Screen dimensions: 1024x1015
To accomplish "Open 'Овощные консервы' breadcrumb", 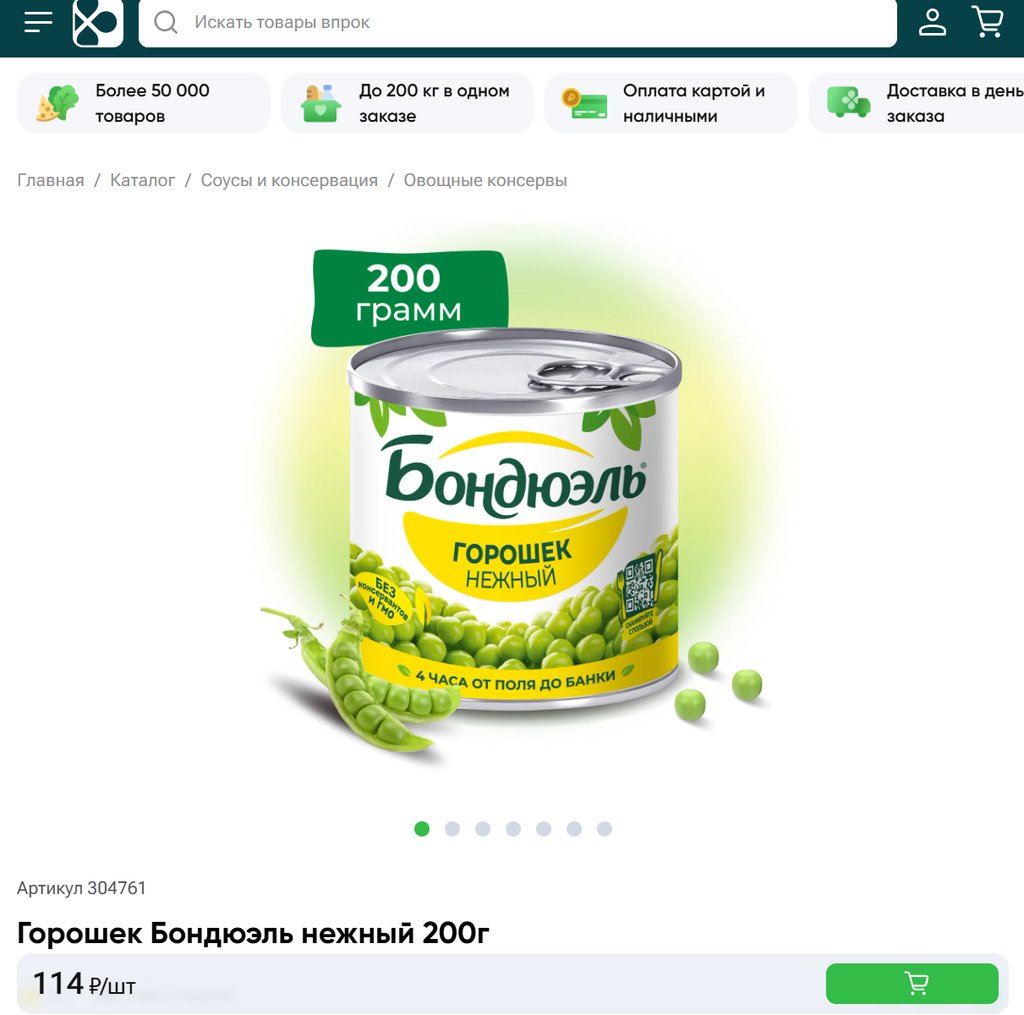I will [x=485, y=180].
